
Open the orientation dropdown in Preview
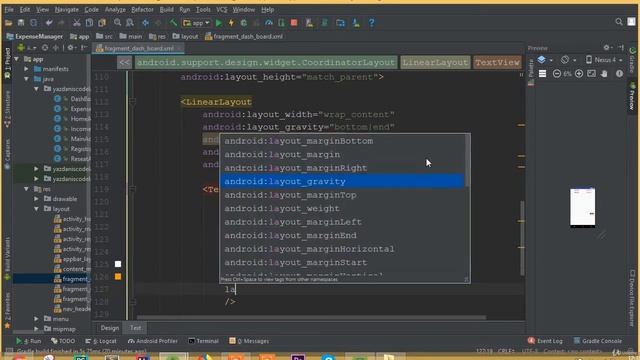(568, 60)
